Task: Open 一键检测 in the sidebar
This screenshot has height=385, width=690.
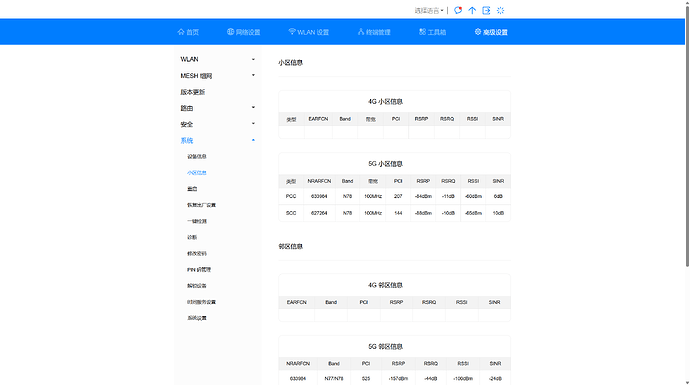Action: 197,221
